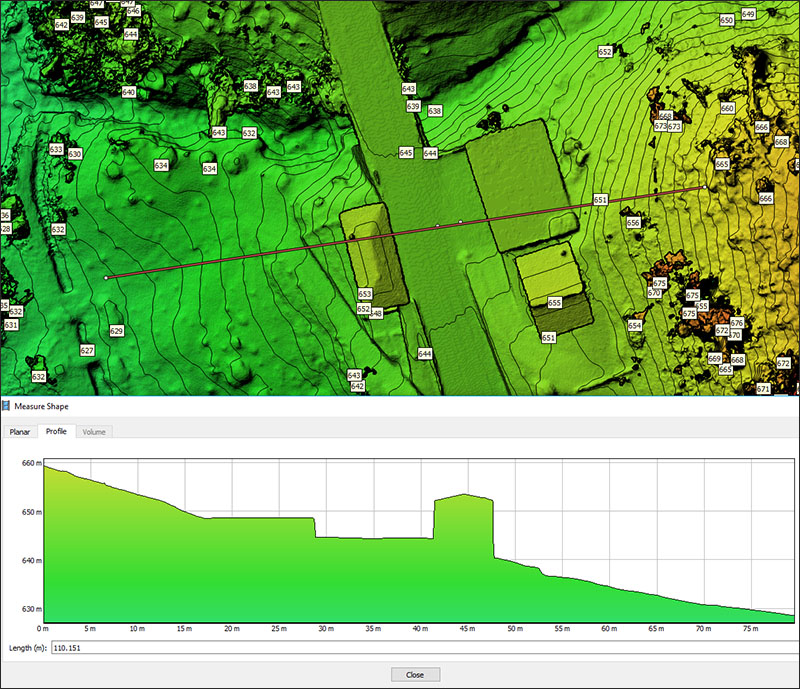Click the Close button
Screen dimensions: 800x689
(x=415, y=675)
